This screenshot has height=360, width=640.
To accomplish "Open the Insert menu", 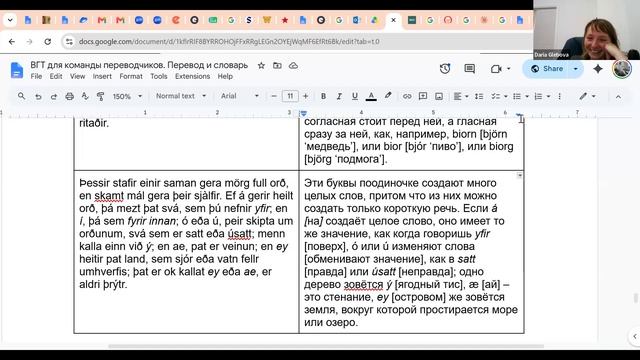I will (102, 76).
